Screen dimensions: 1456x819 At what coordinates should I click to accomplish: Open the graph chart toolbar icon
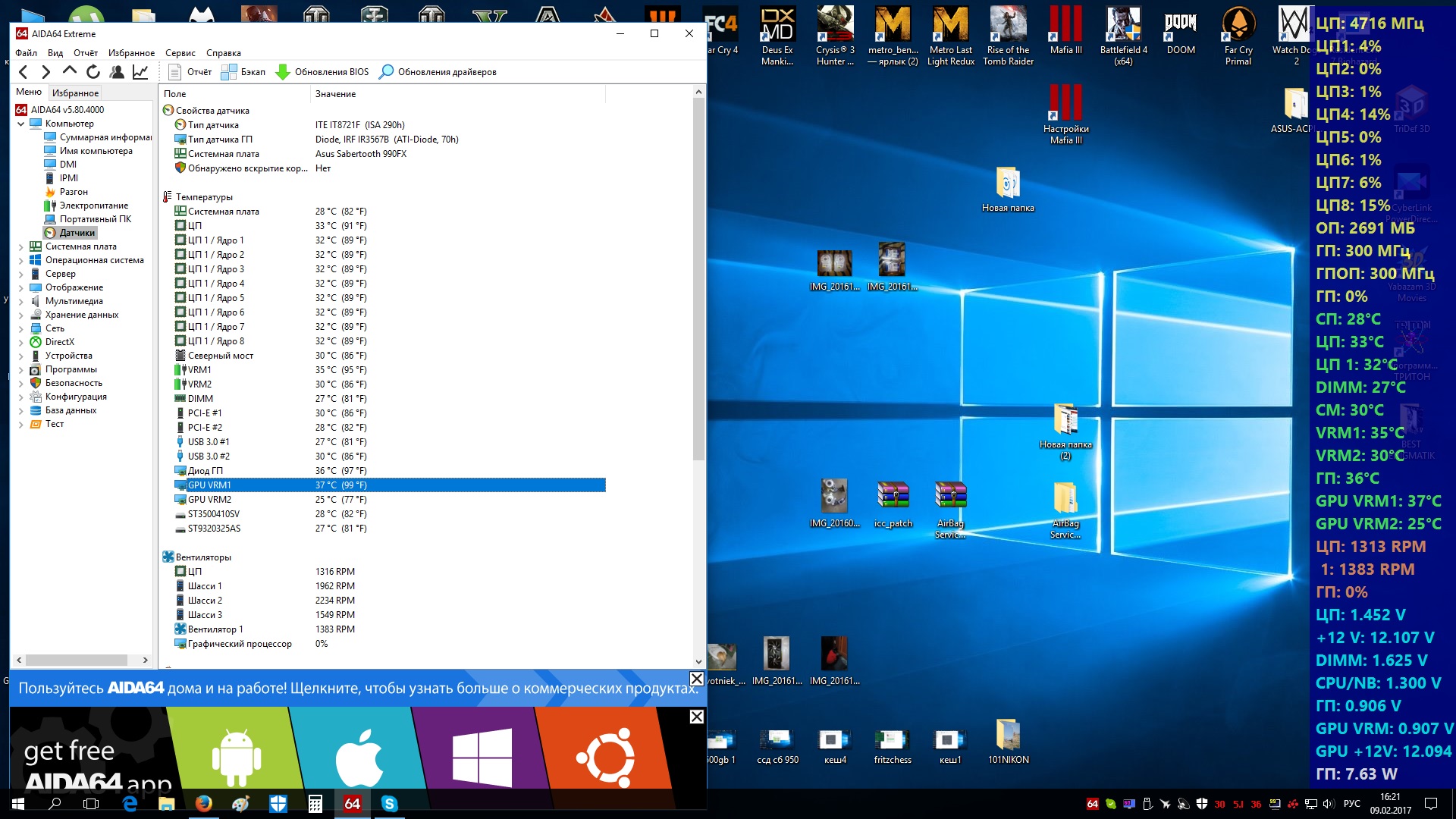click(x=140, y=72)
